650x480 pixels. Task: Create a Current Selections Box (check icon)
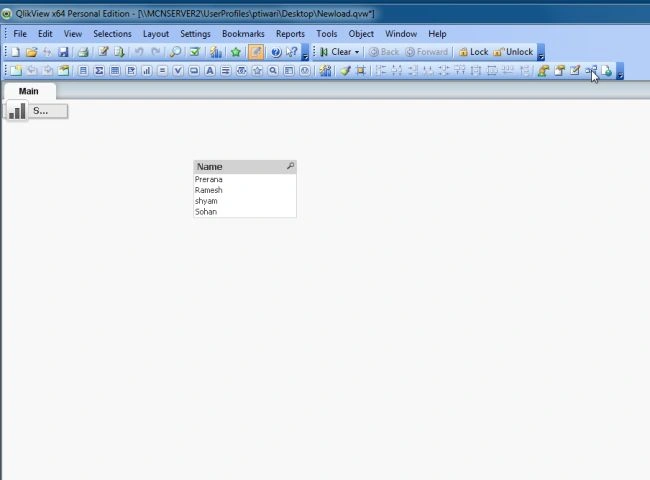tap(178, 71)
